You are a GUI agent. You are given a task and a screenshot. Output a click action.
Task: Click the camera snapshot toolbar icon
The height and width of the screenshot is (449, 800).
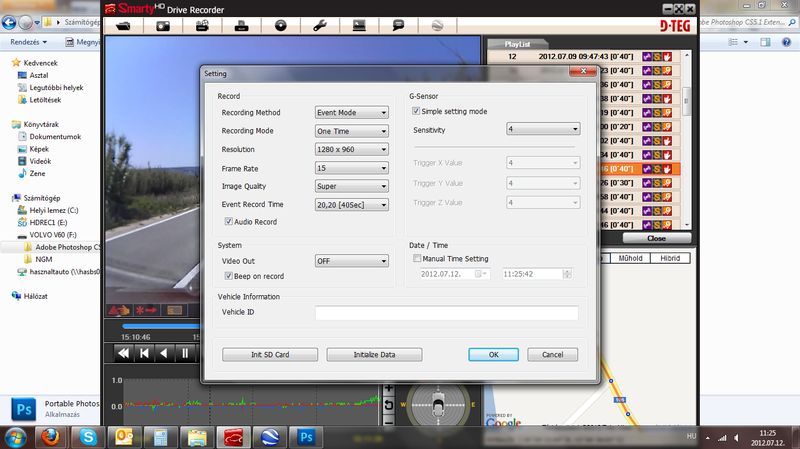coord(163,24)
